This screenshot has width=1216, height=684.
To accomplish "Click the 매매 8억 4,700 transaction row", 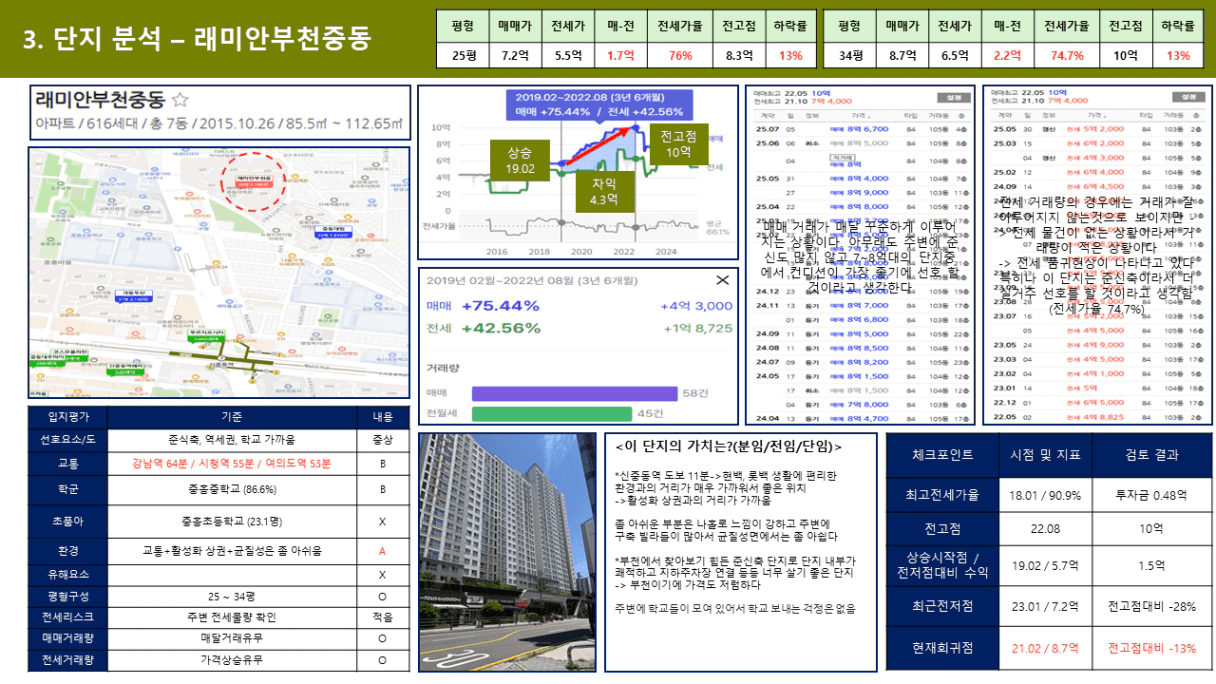I will point(861,419).
